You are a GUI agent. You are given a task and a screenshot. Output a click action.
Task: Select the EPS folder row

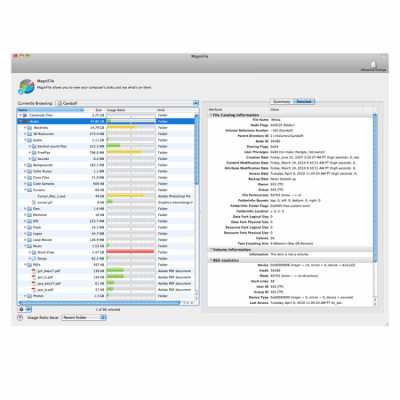click(x=106, y=221)
